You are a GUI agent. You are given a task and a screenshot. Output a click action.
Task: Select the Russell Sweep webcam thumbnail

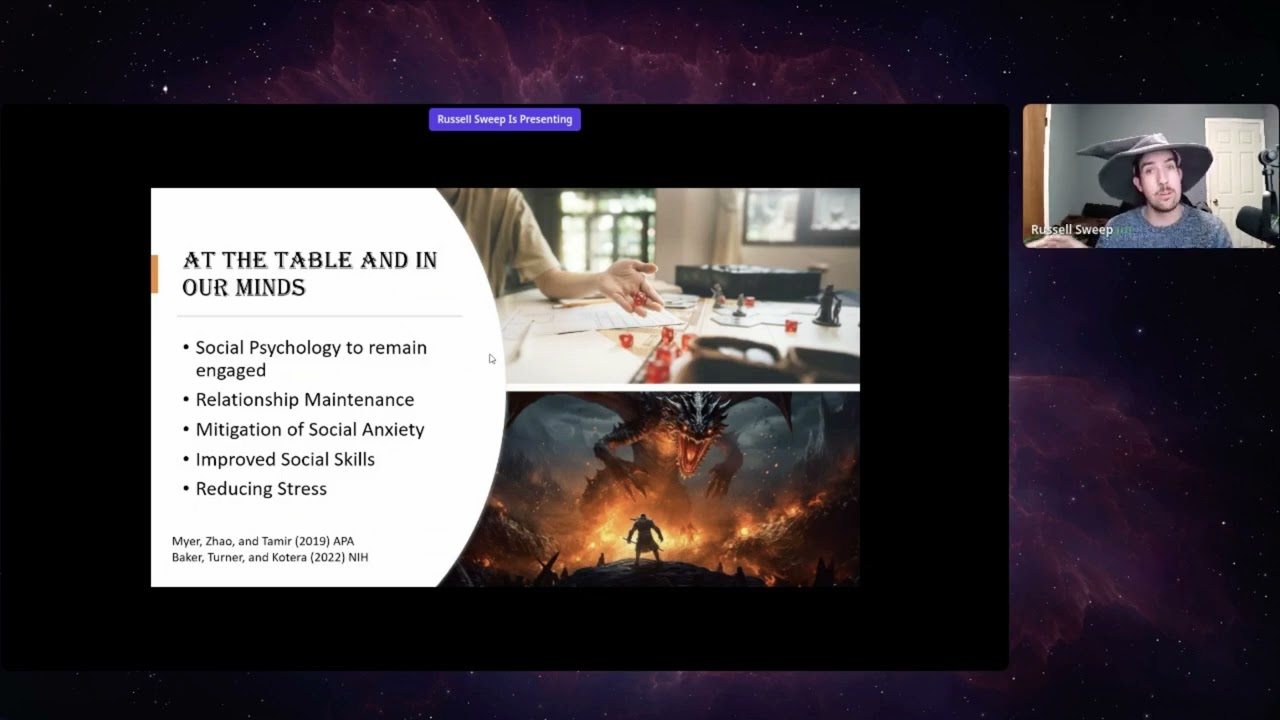1150,176
